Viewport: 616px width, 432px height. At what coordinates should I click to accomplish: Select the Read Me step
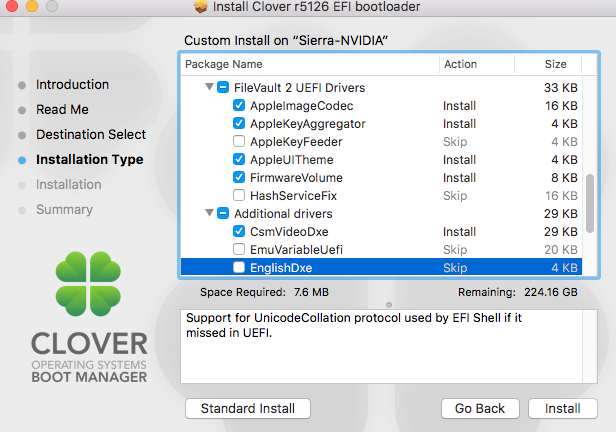point(62,110)
